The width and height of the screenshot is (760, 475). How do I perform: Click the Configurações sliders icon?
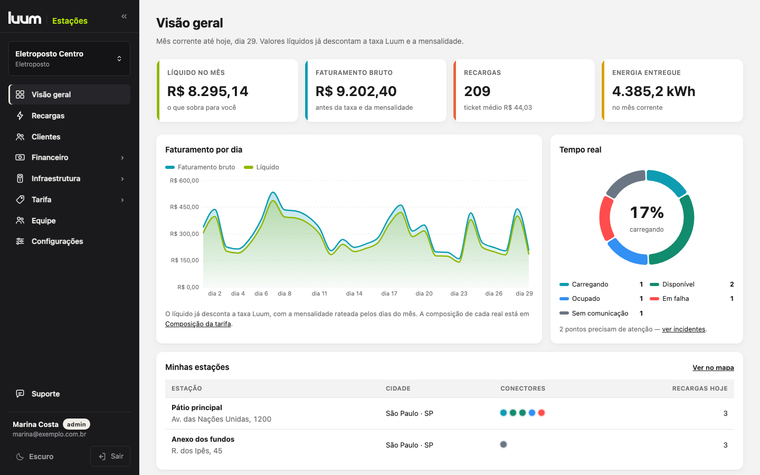click(x=20, y=241)
